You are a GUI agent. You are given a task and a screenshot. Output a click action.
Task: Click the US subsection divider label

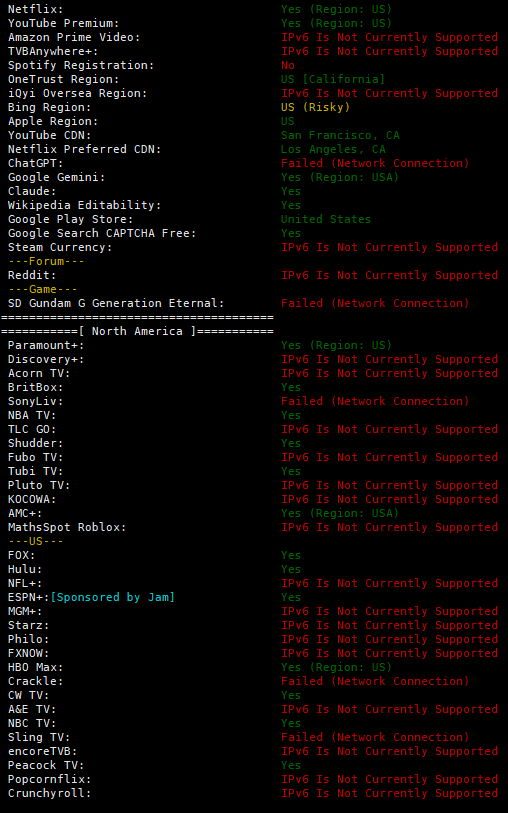(x=36, y=541)
